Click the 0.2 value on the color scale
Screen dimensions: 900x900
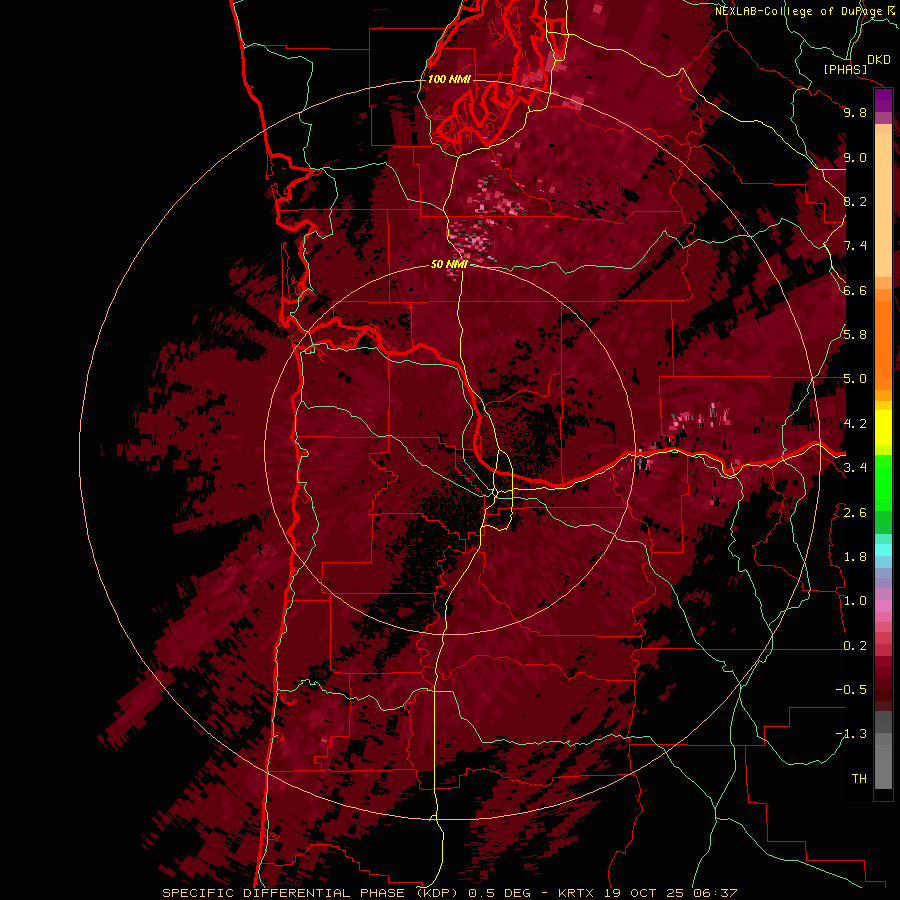[855, 646]
